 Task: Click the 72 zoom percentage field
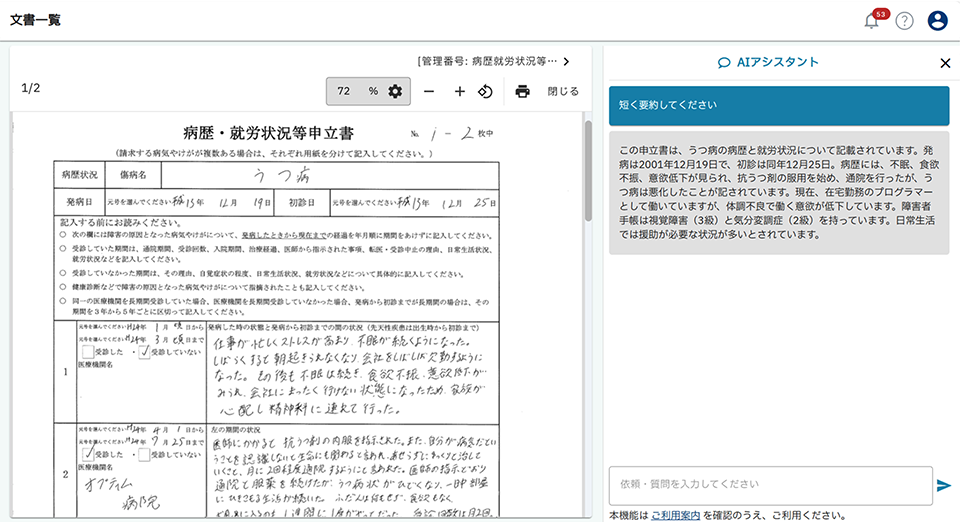click(x=345, y=91)
